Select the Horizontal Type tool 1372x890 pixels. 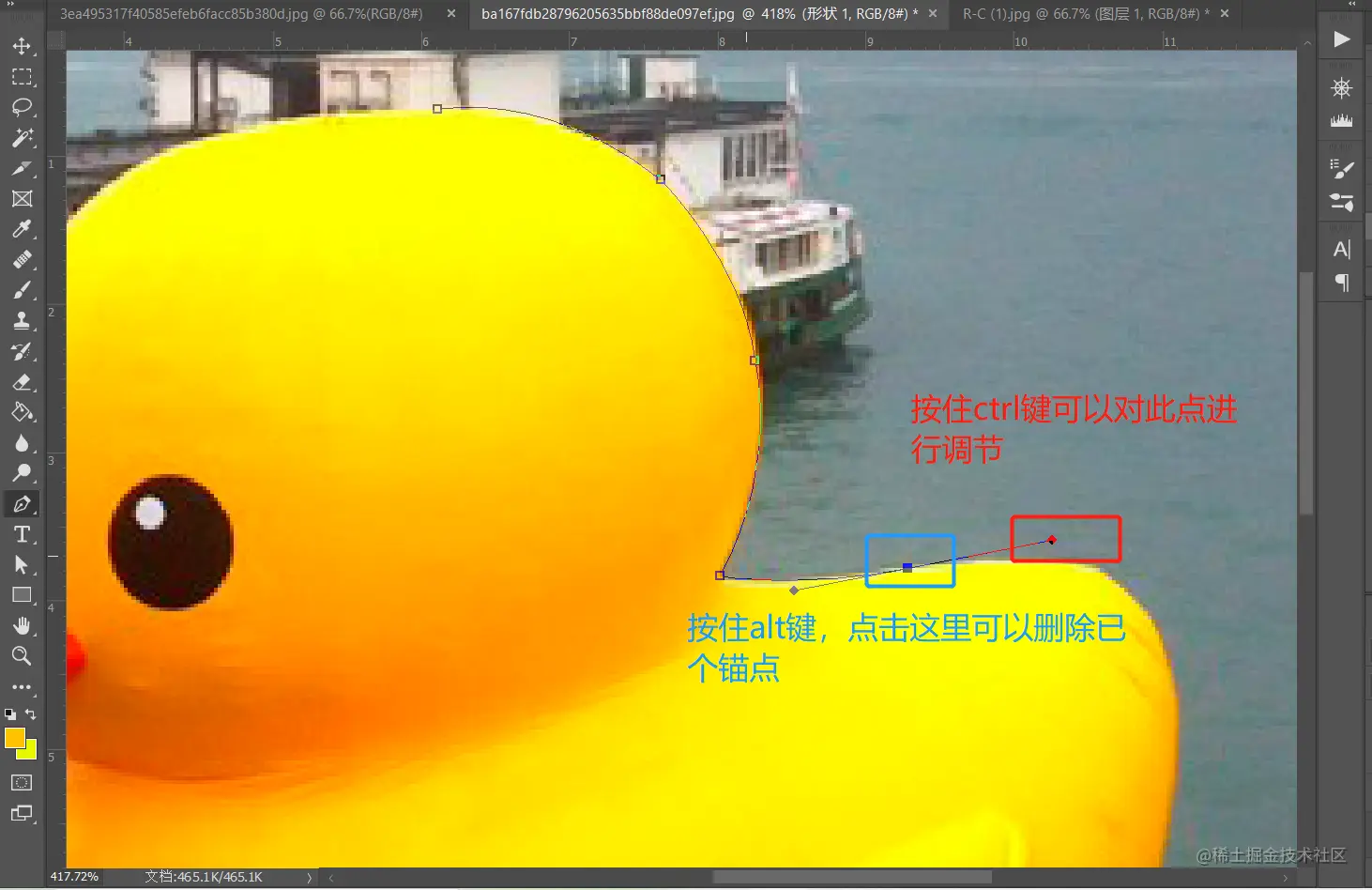click(x=23, y=534)
